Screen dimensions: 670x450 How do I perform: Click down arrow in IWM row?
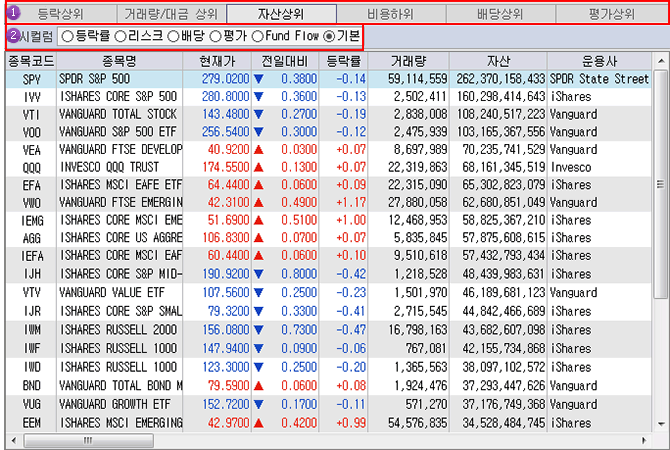pos(259,330)
